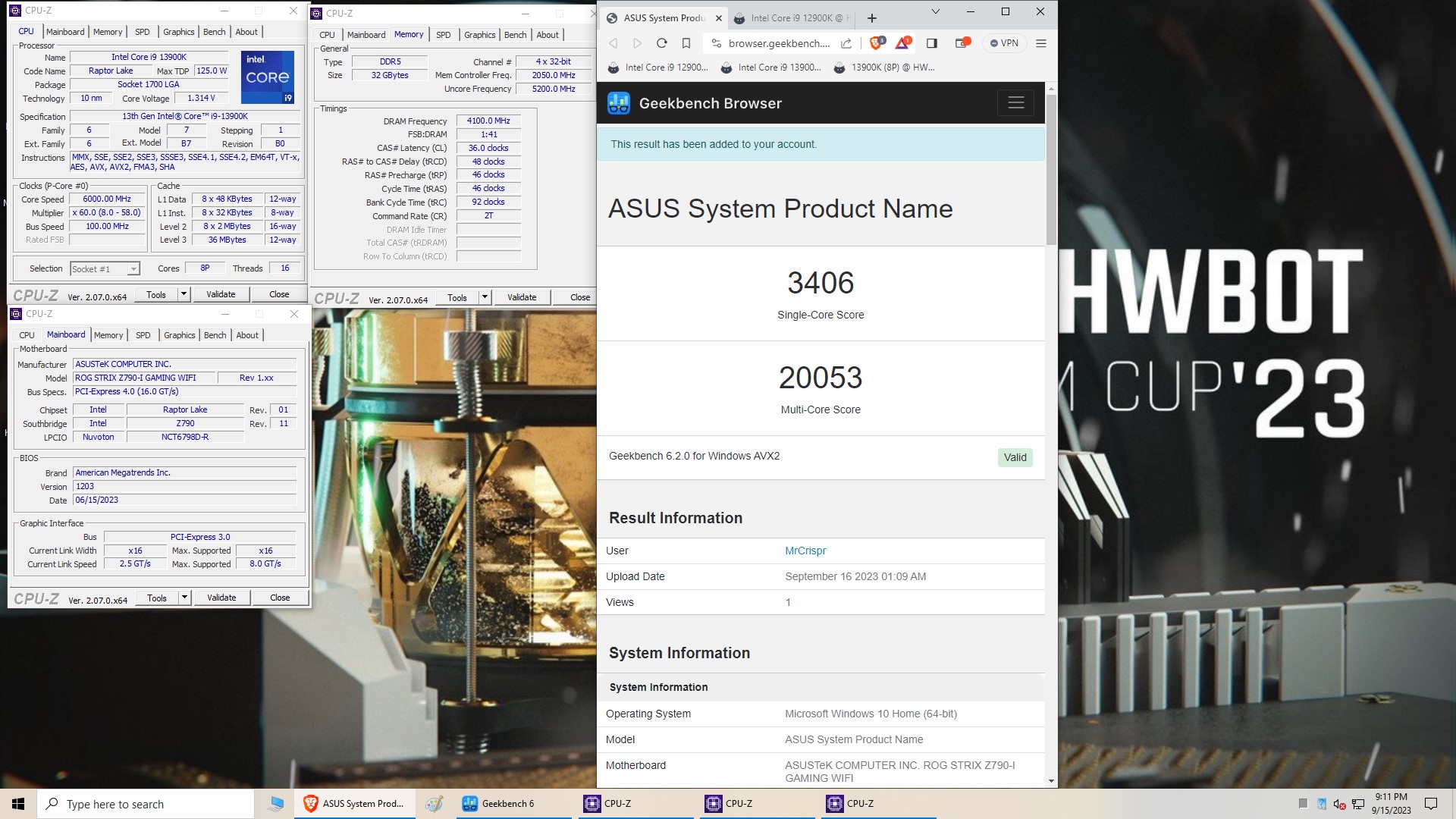
Task: Click Validate in CPU-Z Memory window
Action: click(522, 297)
